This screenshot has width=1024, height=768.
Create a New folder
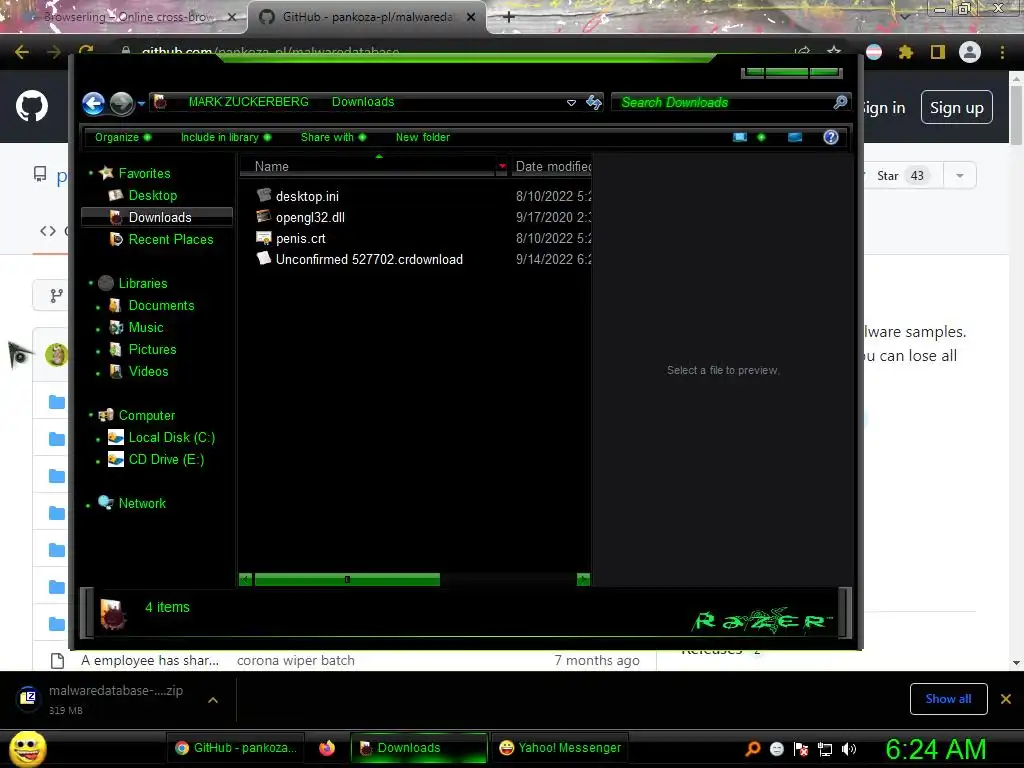423,137
